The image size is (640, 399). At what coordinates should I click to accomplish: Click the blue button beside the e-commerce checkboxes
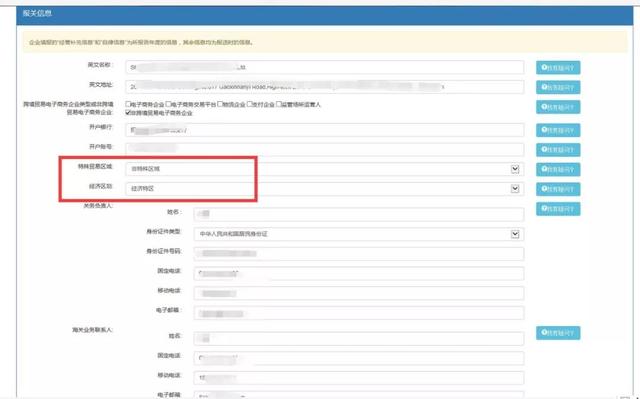click(558, 107)
